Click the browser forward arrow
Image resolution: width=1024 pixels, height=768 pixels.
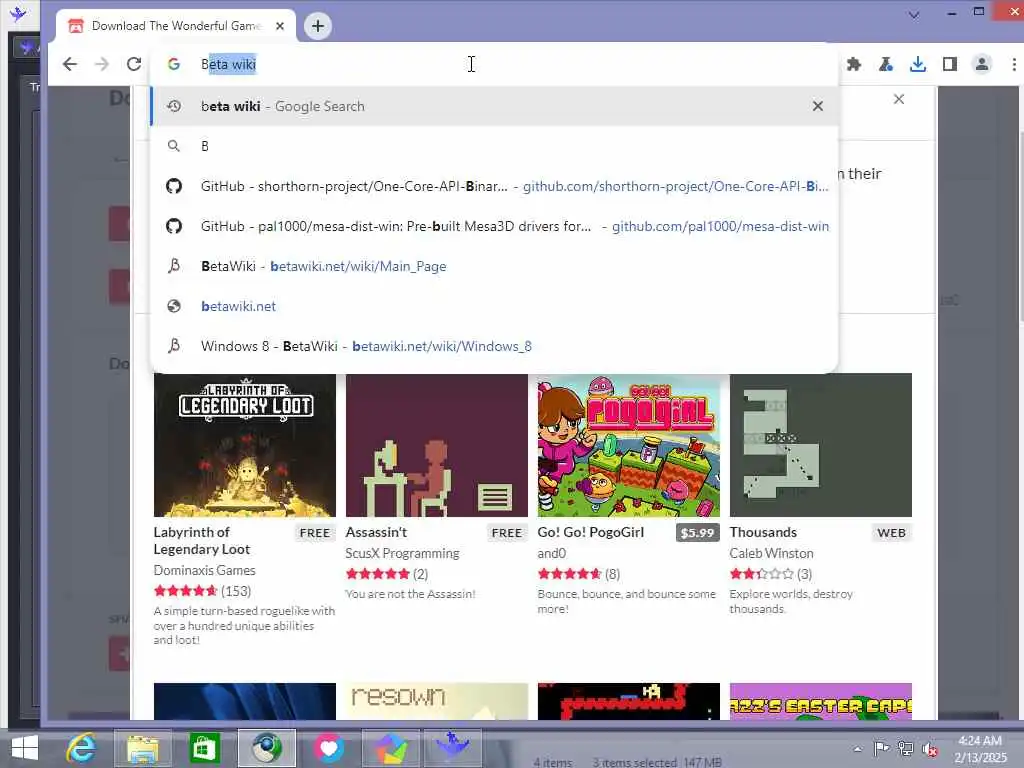click(102, 64)
